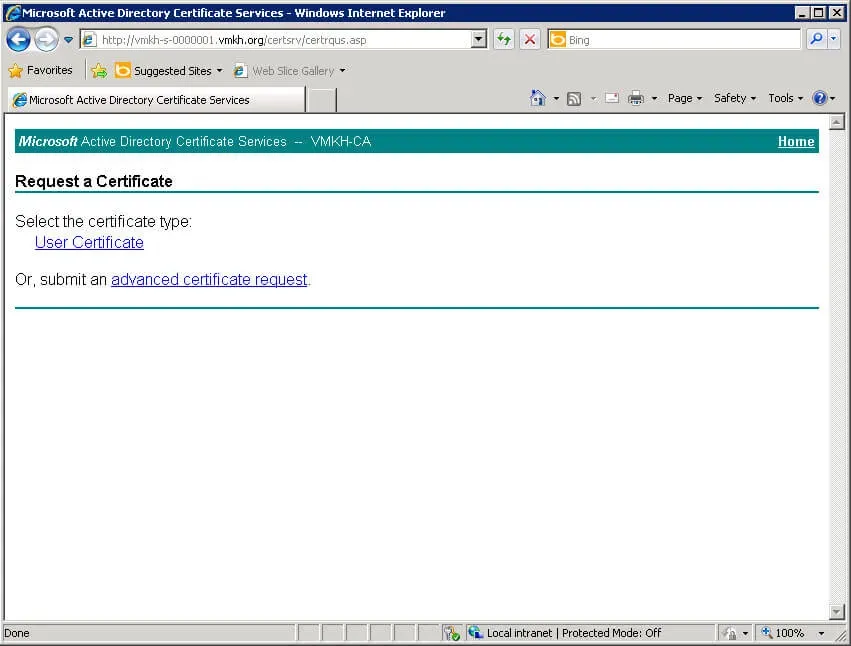This screenshot has height=646, width=851.
Task: Click the scrollbar down arrow
Action: (836, 612)
